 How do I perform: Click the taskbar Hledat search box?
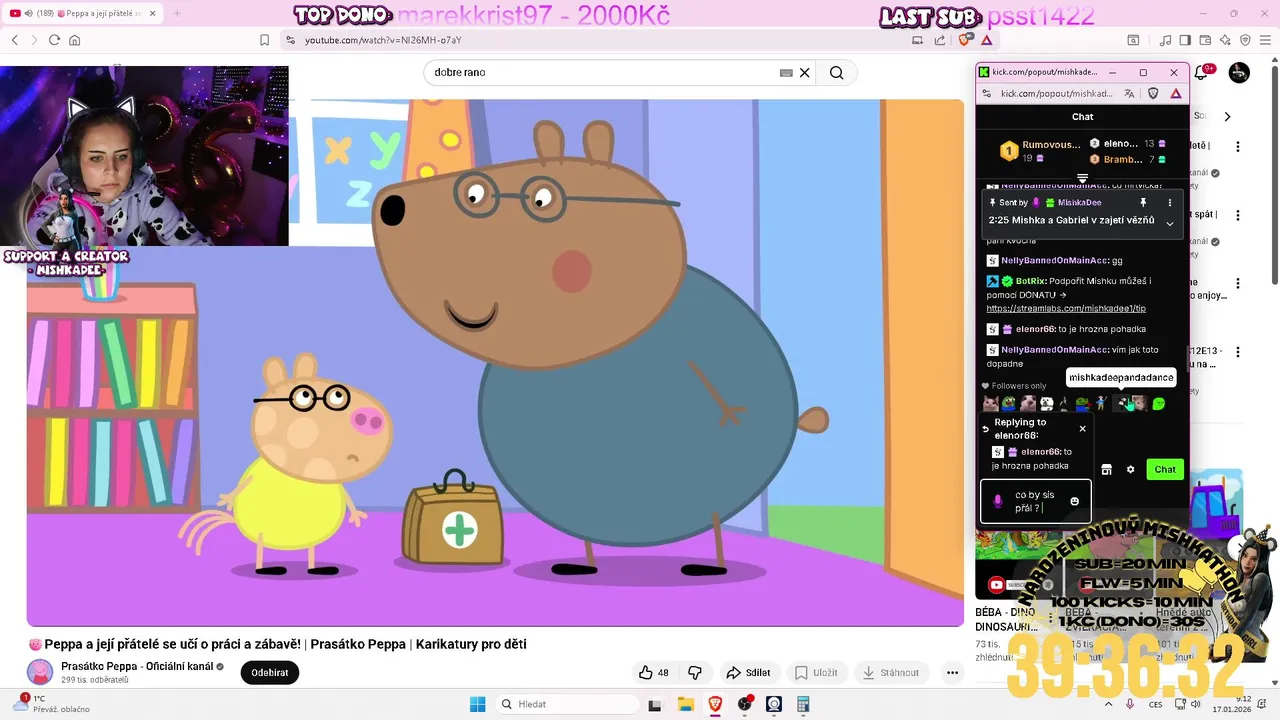click(565, 704)
